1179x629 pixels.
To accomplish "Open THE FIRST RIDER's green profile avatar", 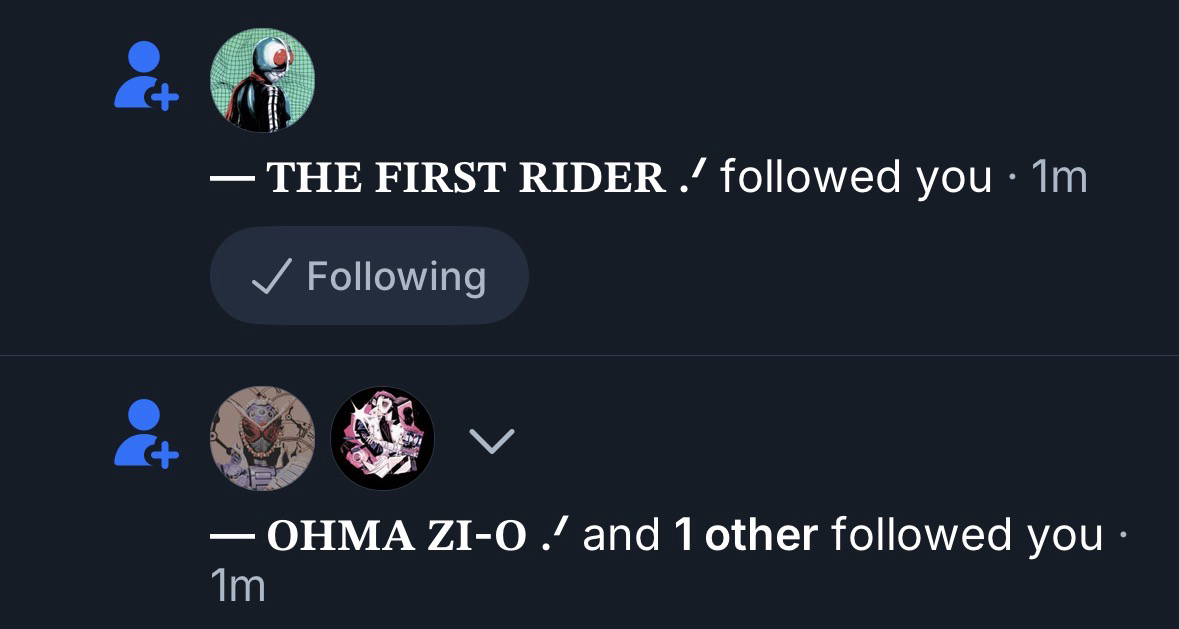I will click(263, 80).
